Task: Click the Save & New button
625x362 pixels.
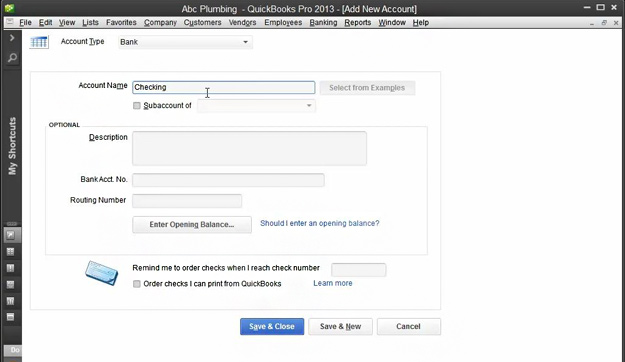Action: 340,327
